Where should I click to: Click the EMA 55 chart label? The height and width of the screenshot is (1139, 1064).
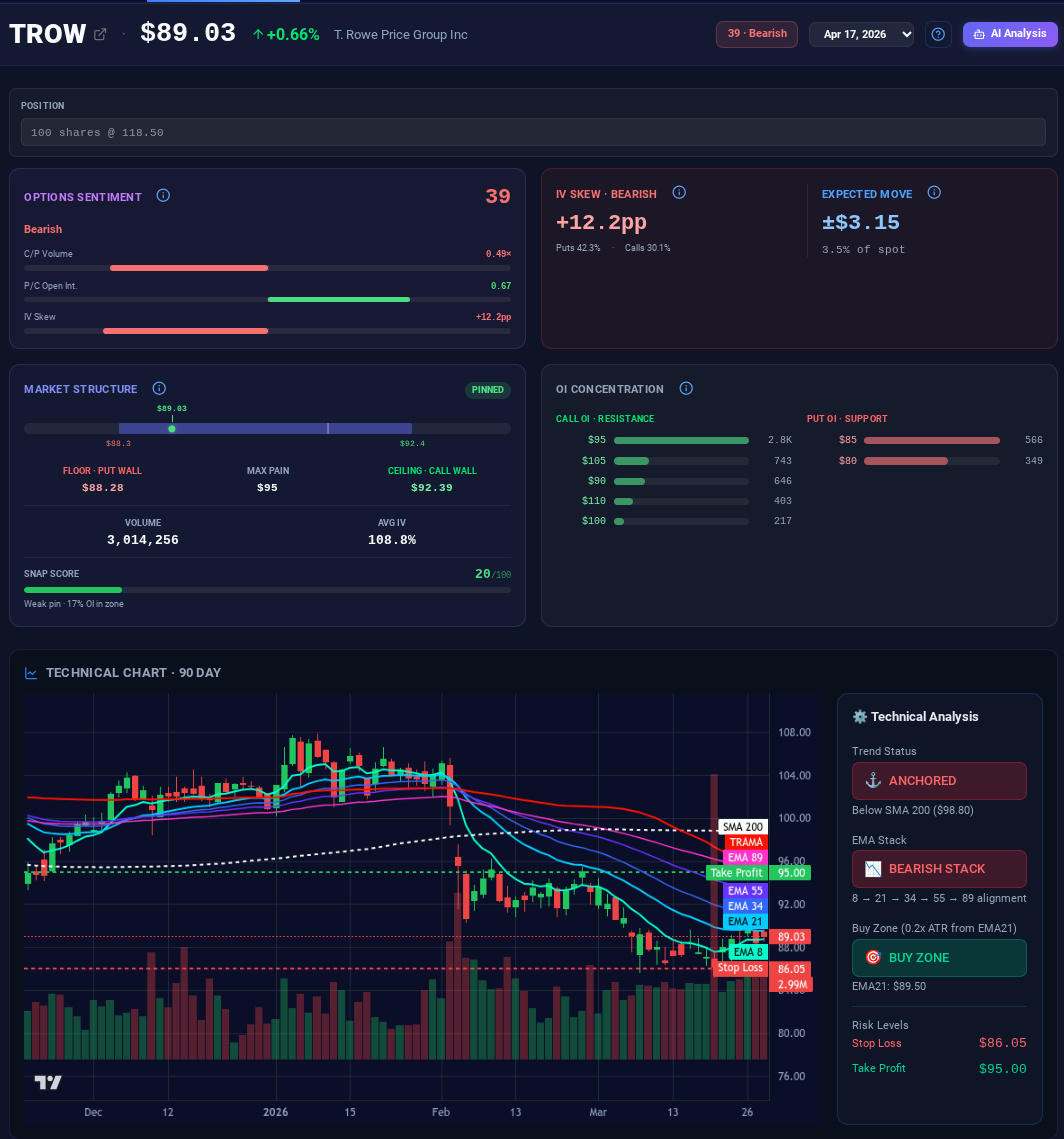click(746, 891)
